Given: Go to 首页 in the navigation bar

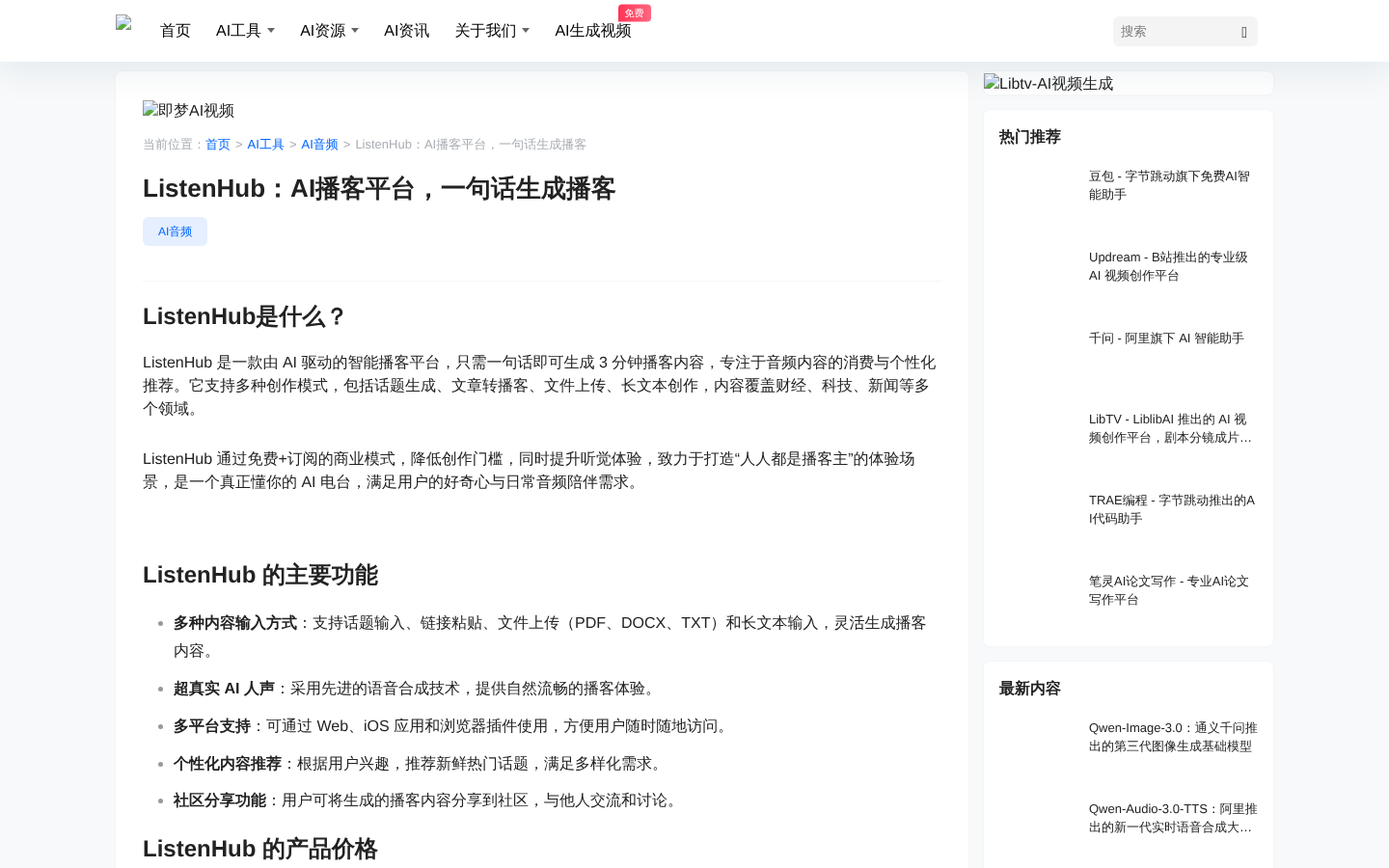Looking at the screenshot, I should [176, 31].
